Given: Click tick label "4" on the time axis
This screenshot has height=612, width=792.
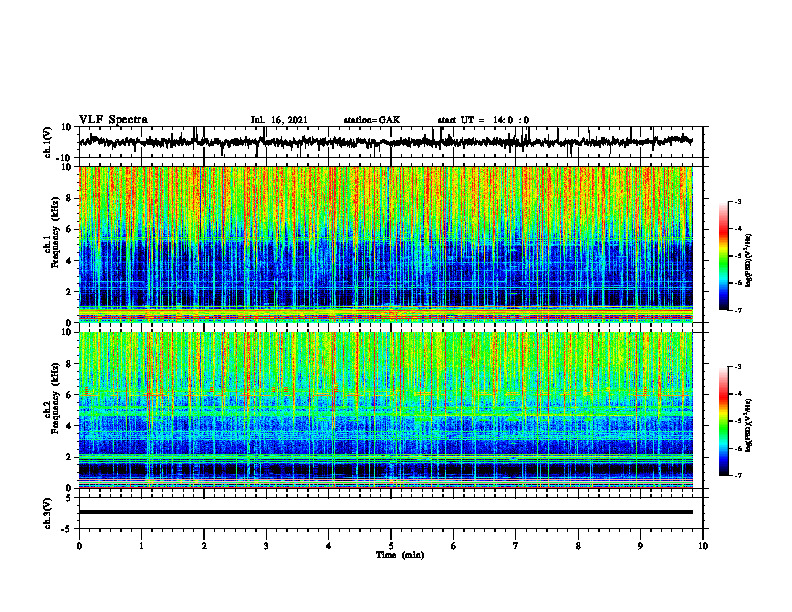Looking at the screenshot, I should click(x=329, y=546).
